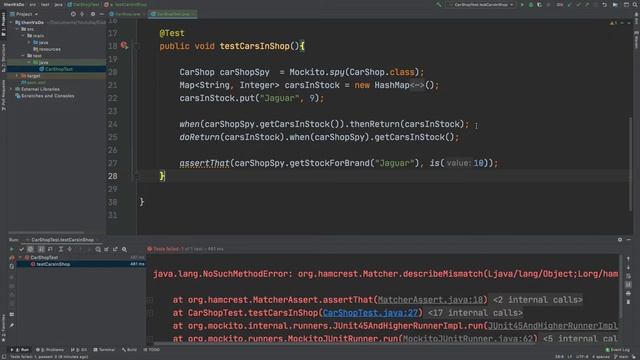The width and height of the screenshot is (640, 360).
Task: Open the Project tool window side tab
Action: point(3,24)
